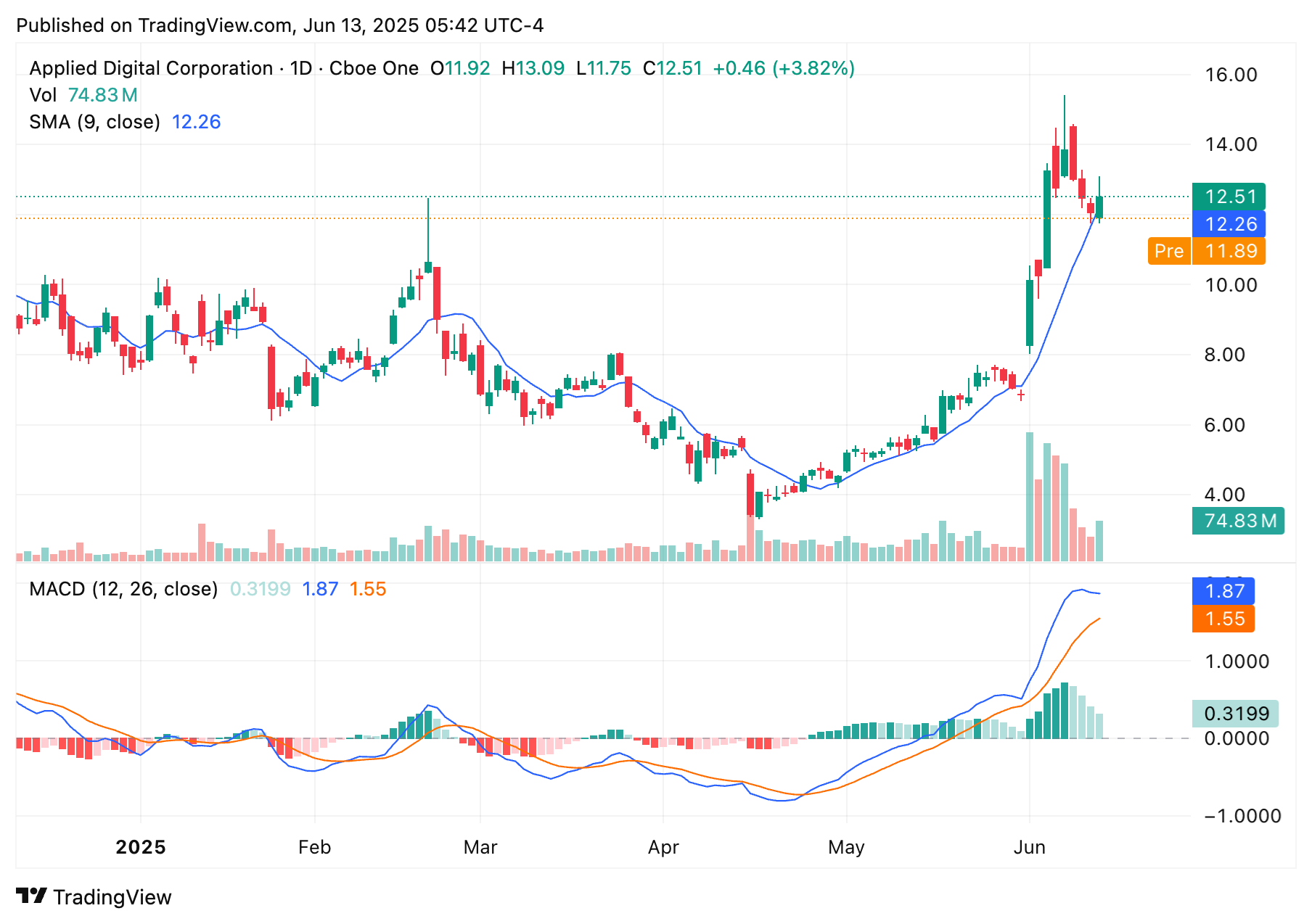Click the '10.00' price axis label

[1231, 285]
